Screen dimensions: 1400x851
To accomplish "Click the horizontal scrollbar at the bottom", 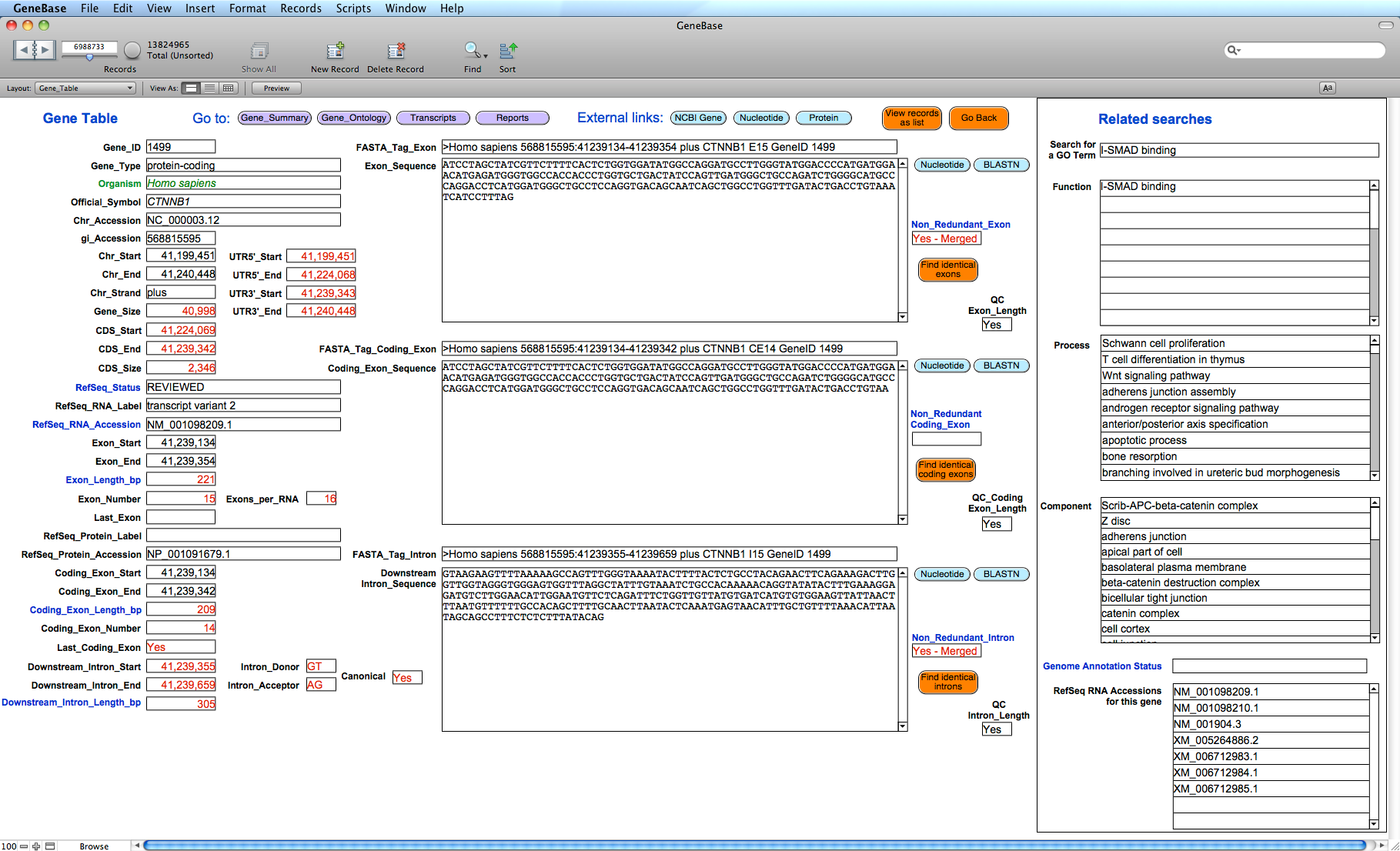I will tap(754, 845).
